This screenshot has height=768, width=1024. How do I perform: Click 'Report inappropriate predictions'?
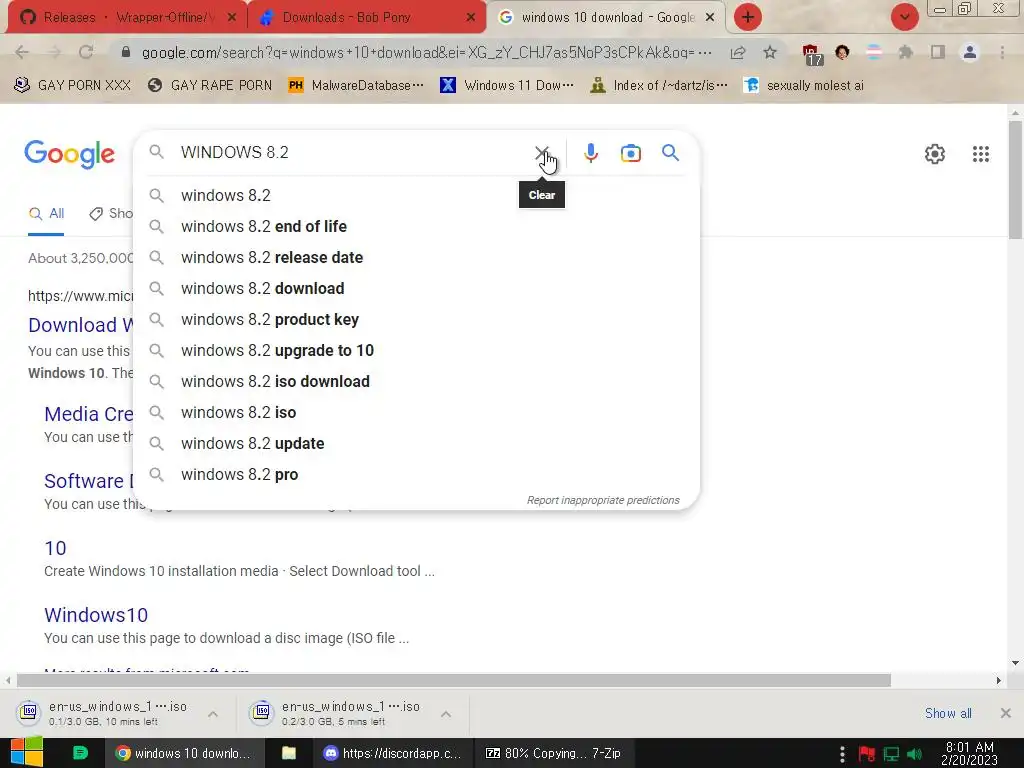pyautogui.click(x=603, y=500)
